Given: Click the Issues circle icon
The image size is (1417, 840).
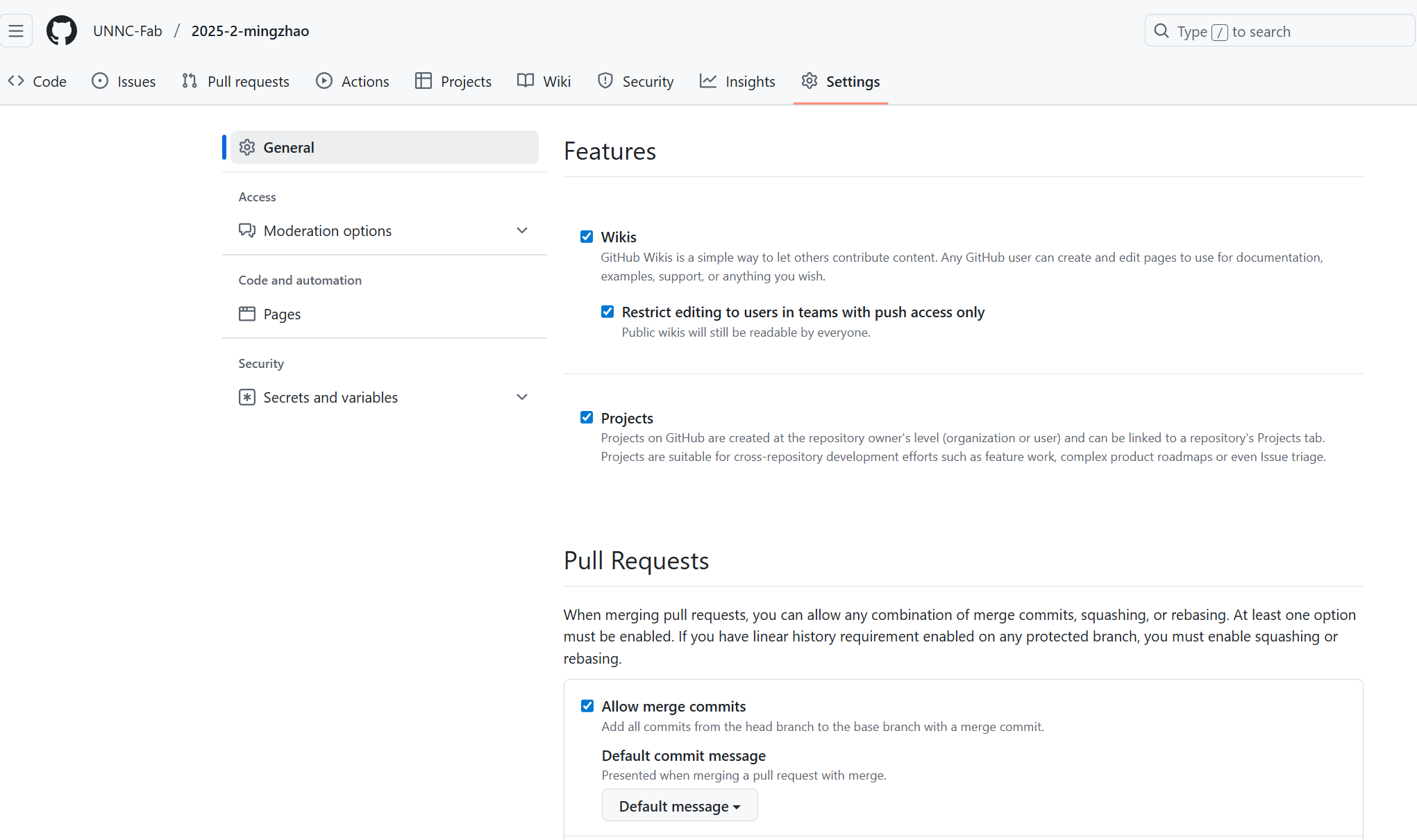Looking at the screenshot, I should point(100,81).
